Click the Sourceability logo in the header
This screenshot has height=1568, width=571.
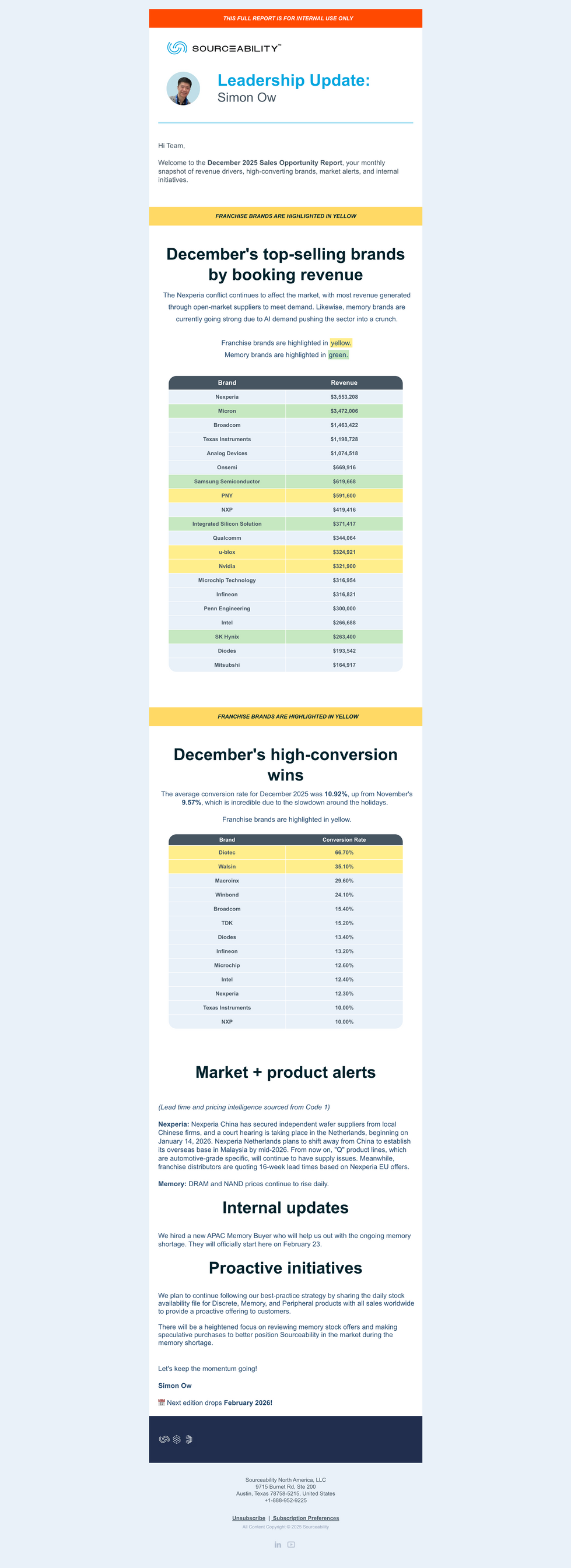click(224, 48)
